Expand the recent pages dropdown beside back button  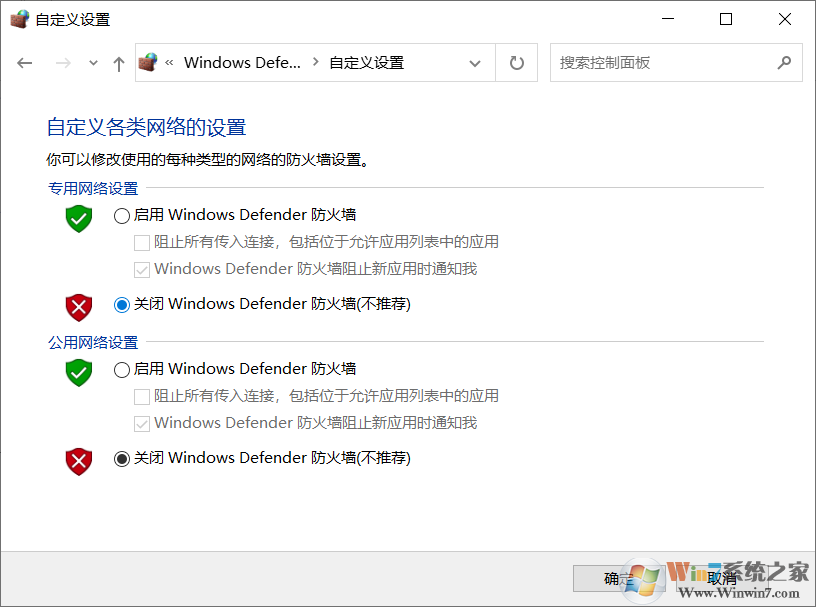pos(92,62)
